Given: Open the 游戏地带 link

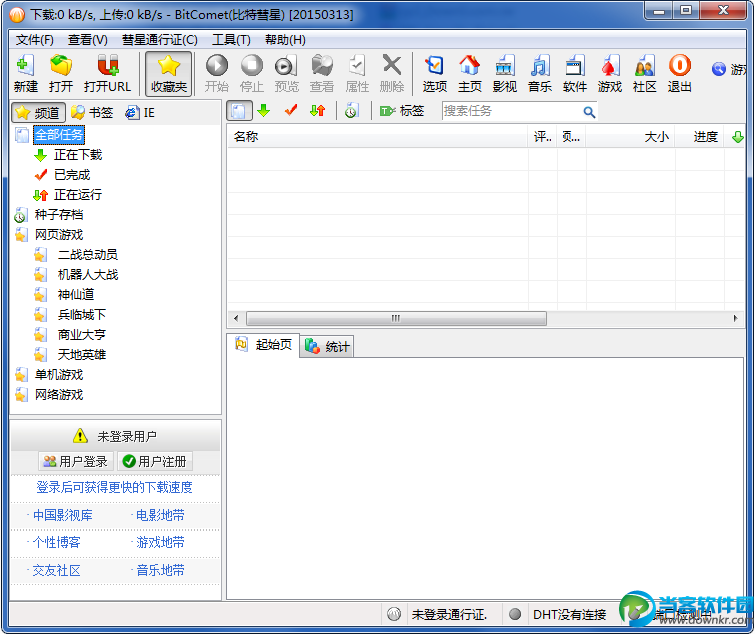Looking at the screenshot, I should [160, 543].
